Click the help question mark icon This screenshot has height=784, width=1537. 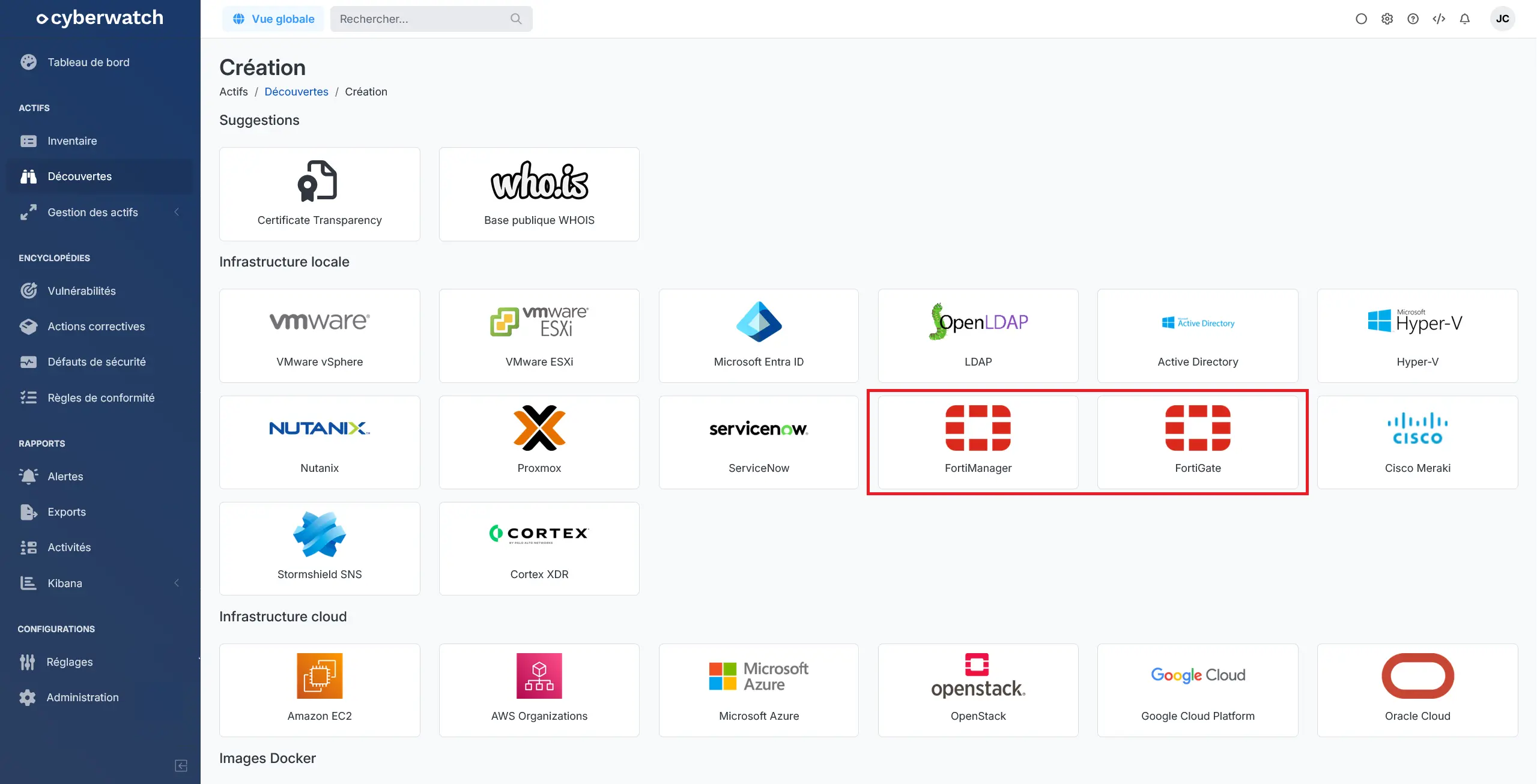coord(1413,19)
